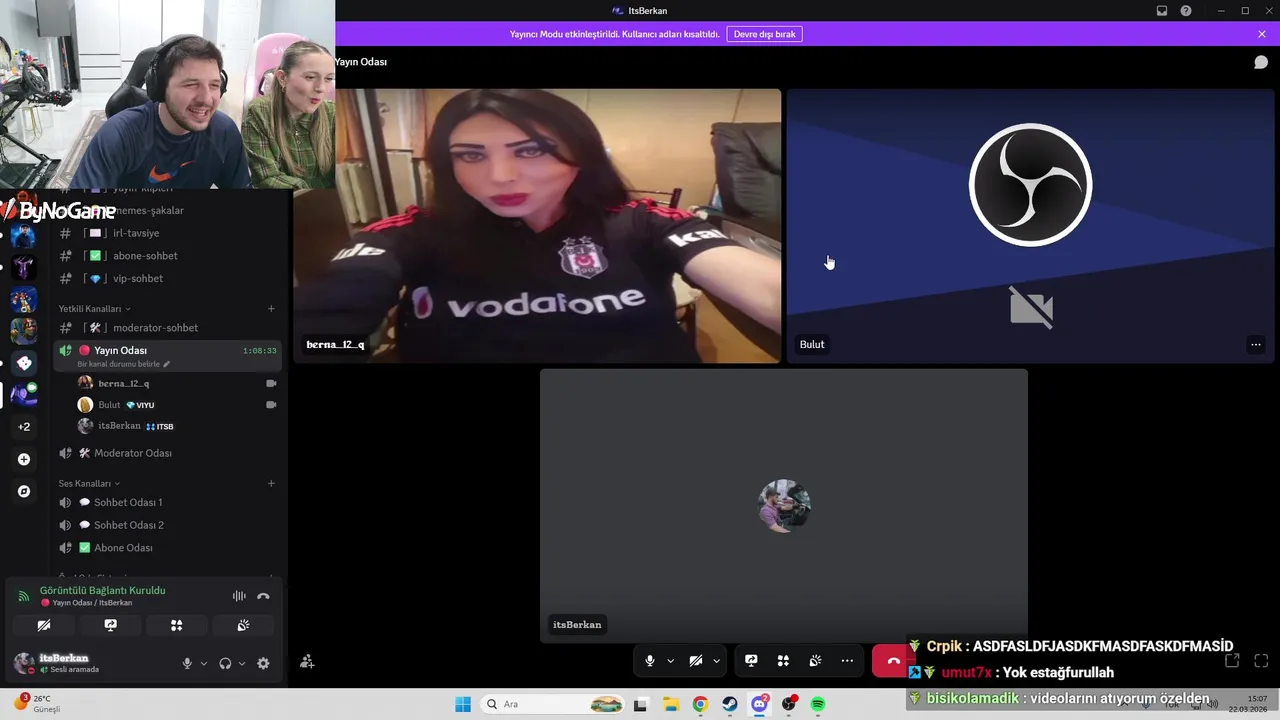Viewport: 1280px width, 720px height.
Task: Expand the +2 server folder
Action: pyautogui.click(x=24, y=427)
